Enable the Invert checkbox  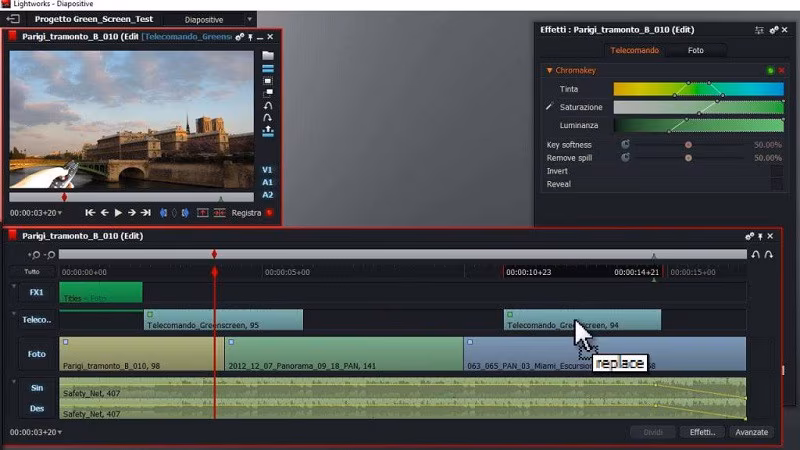coord(777,171)
